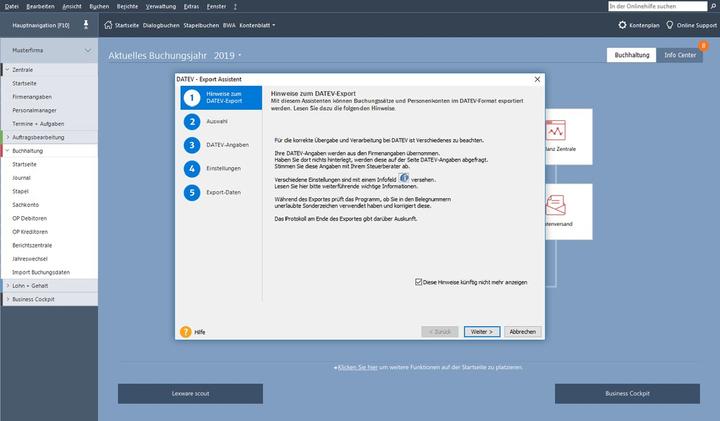
Task: Open the Kontenblatt dropdown arrow
Action: click(x=274, y=25)
